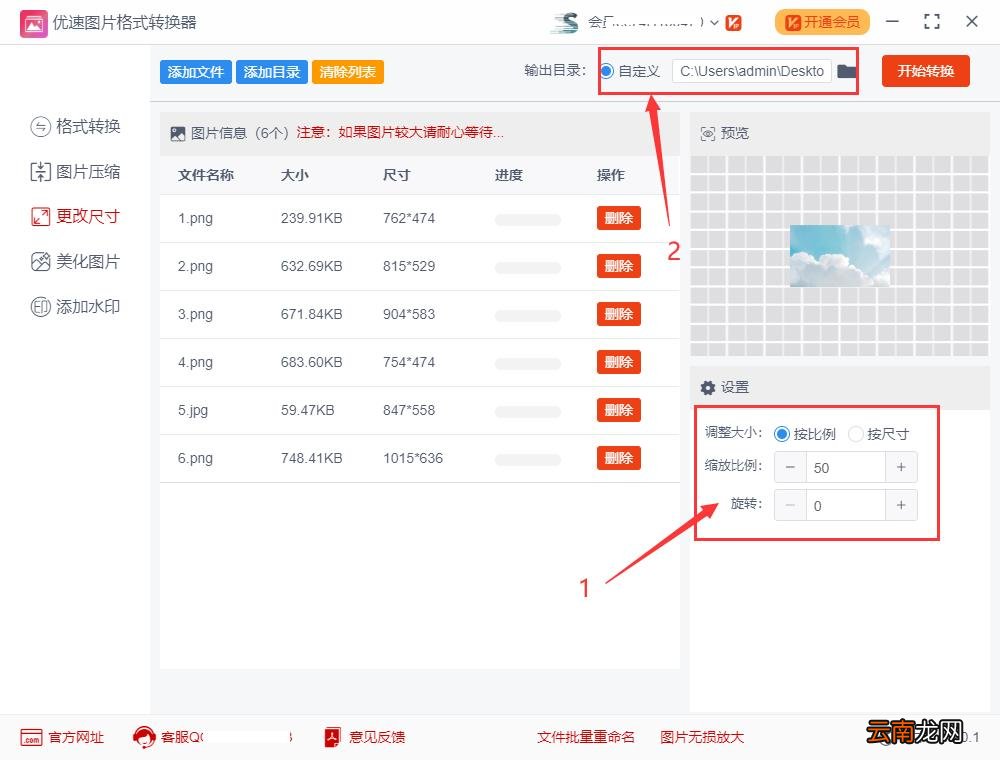Select the 5.jpg file name
Screen dimensions: 1000x760
click(193, 410)
